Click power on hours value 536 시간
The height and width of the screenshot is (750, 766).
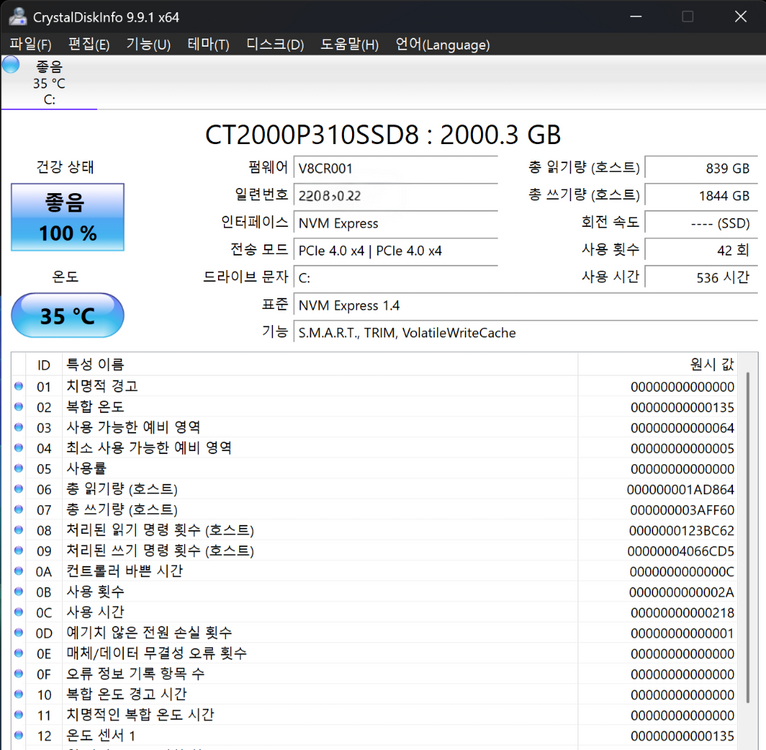pos(702,278)
